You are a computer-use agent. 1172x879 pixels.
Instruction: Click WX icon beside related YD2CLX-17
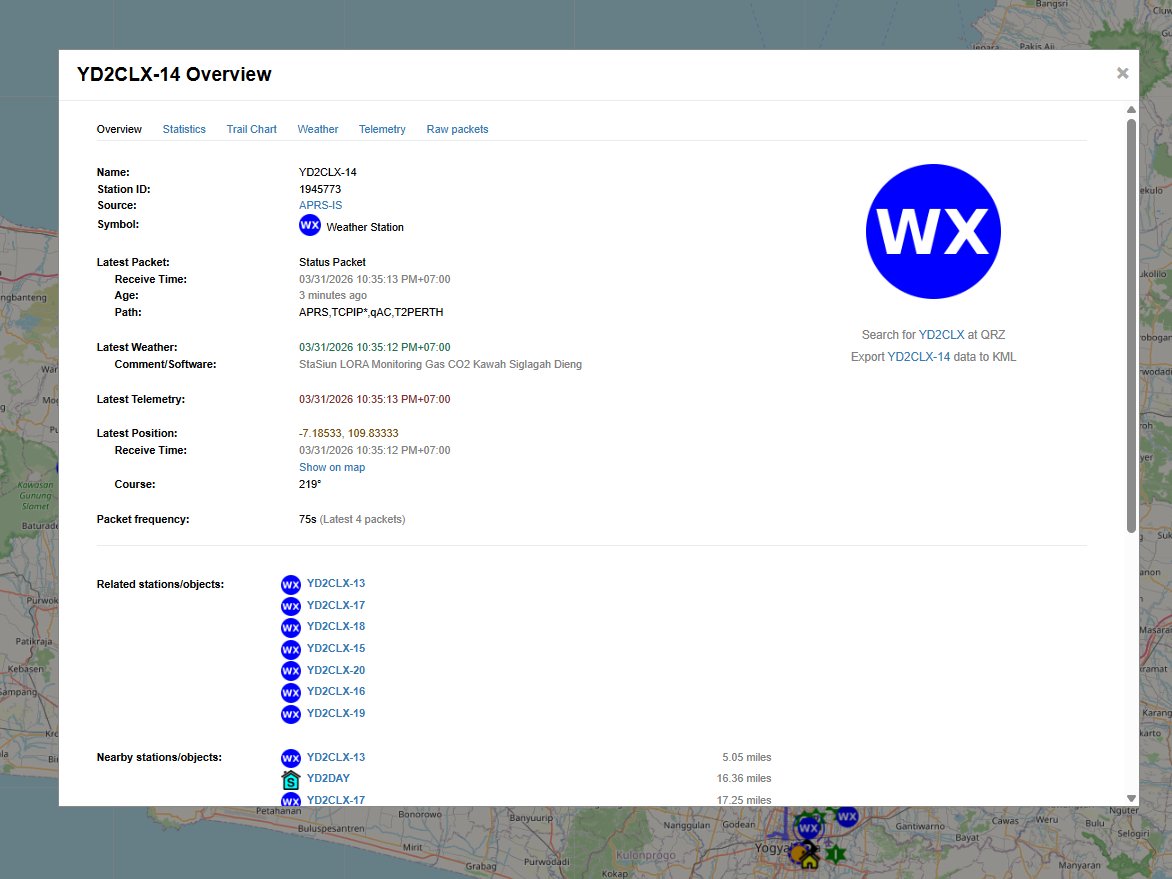point(291,606)
